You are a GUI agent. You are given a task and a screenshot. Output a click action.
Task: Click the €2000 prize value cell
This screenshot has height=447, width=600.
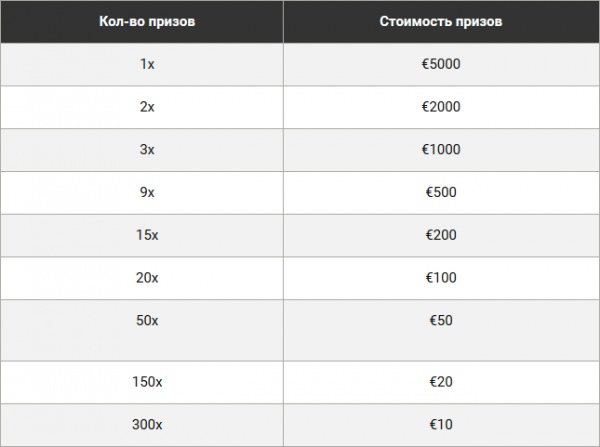click(441, 107)
